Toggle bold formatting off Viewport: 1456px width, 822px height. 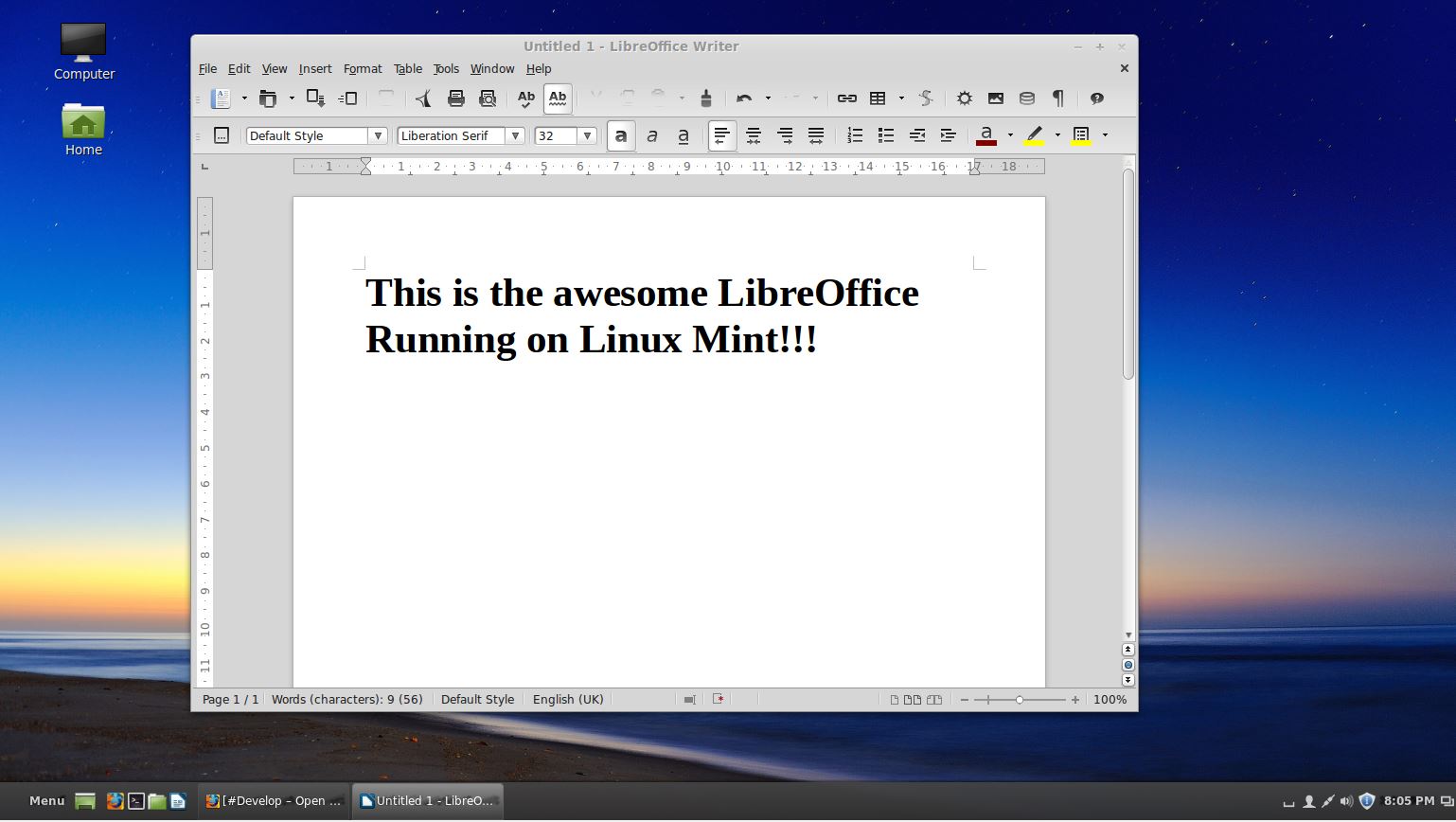coord(620,135)
